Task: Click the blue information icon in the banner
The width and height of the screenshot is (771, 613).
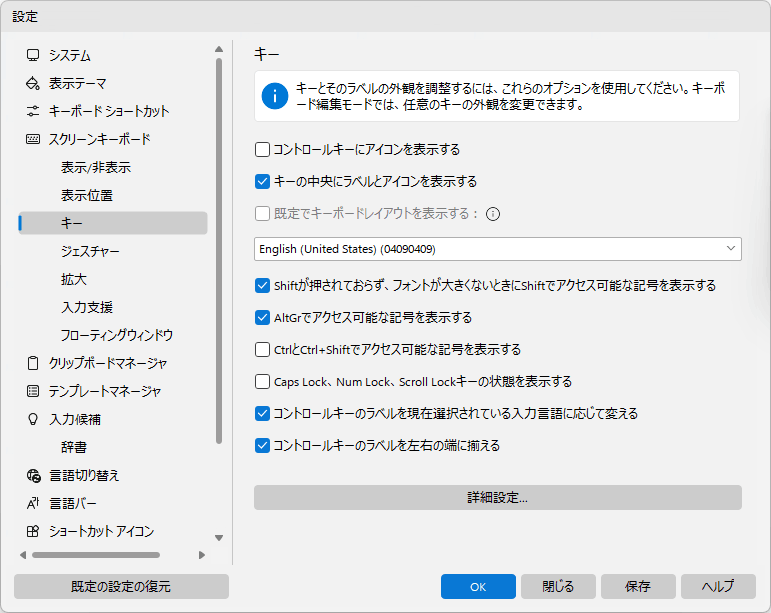Action: [274, 96]
